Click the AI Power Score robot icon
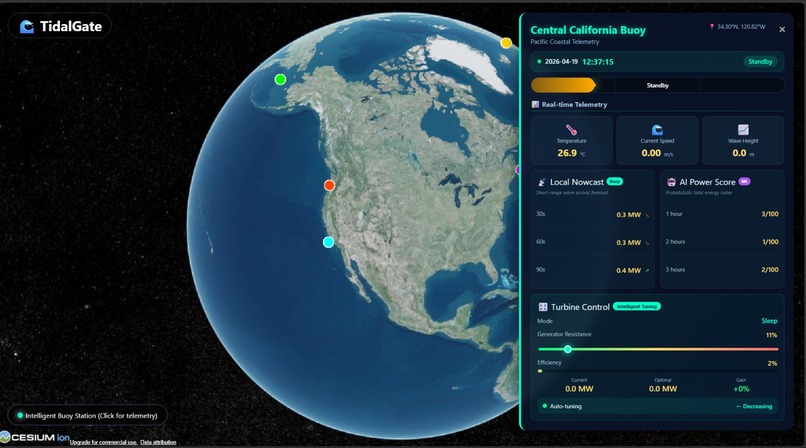The width and height of the screenshot is (806, 448). coord(671,182)
